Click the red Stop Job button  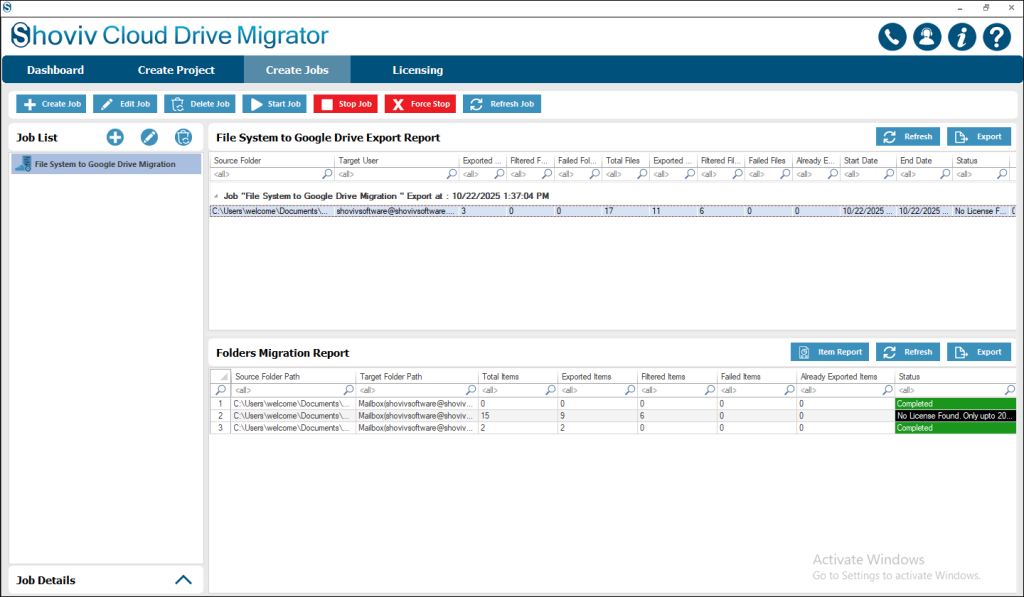[345, 104]
